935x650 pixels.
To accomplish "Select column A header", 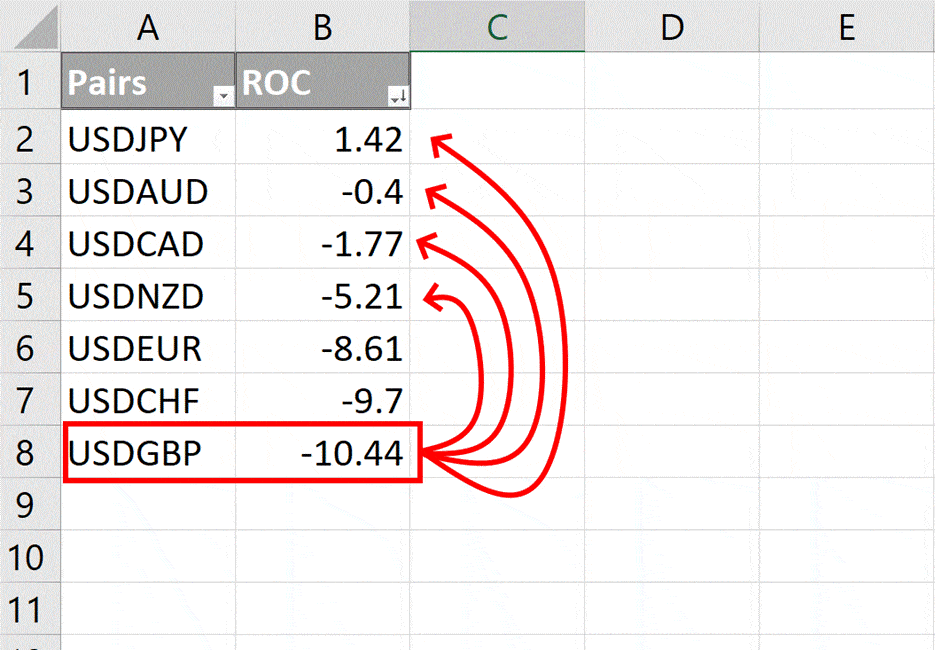I will point(148,26).
